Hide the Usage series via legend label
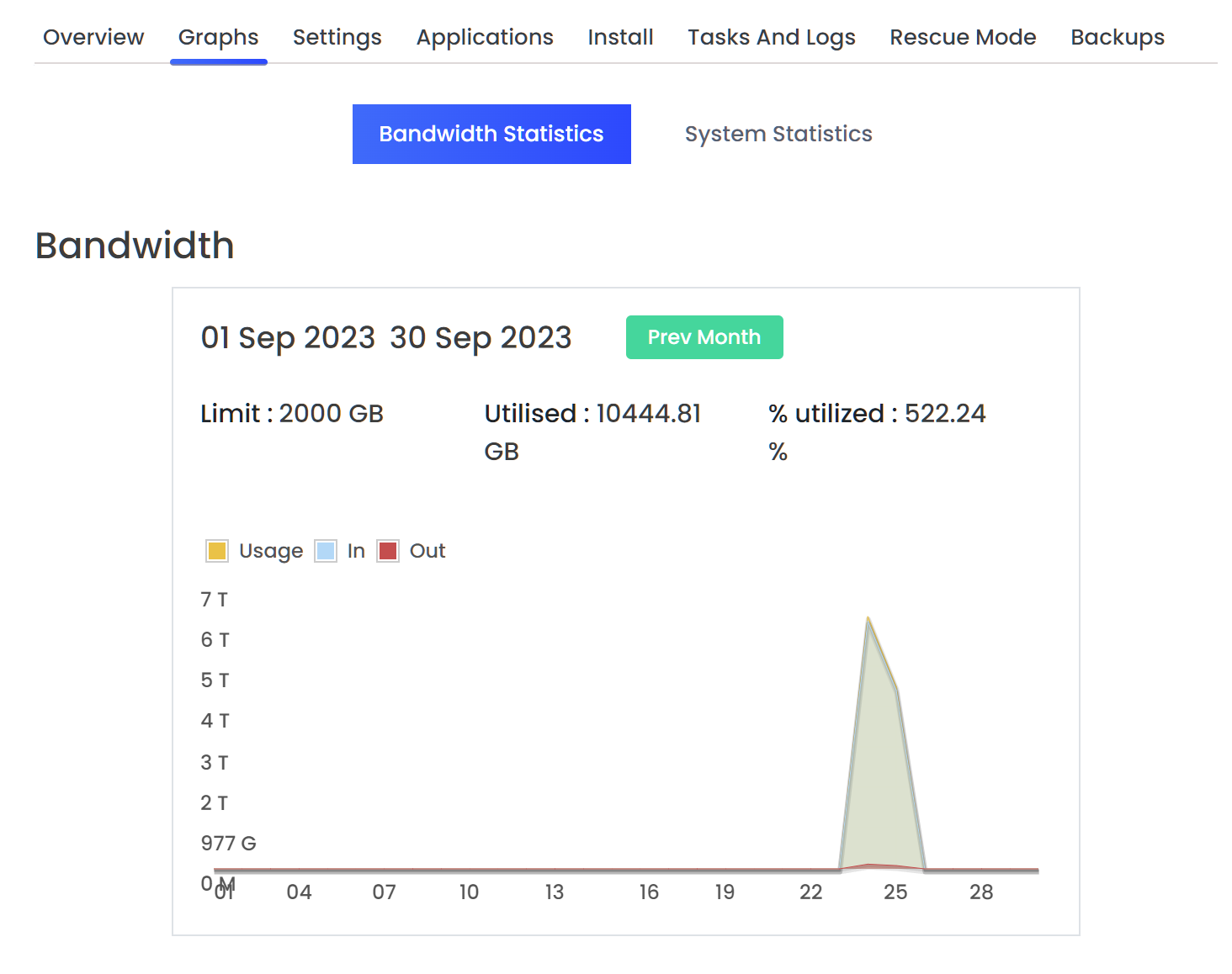Image resolution: width=1232 pixels, height=974 pixels. (270, 551)
